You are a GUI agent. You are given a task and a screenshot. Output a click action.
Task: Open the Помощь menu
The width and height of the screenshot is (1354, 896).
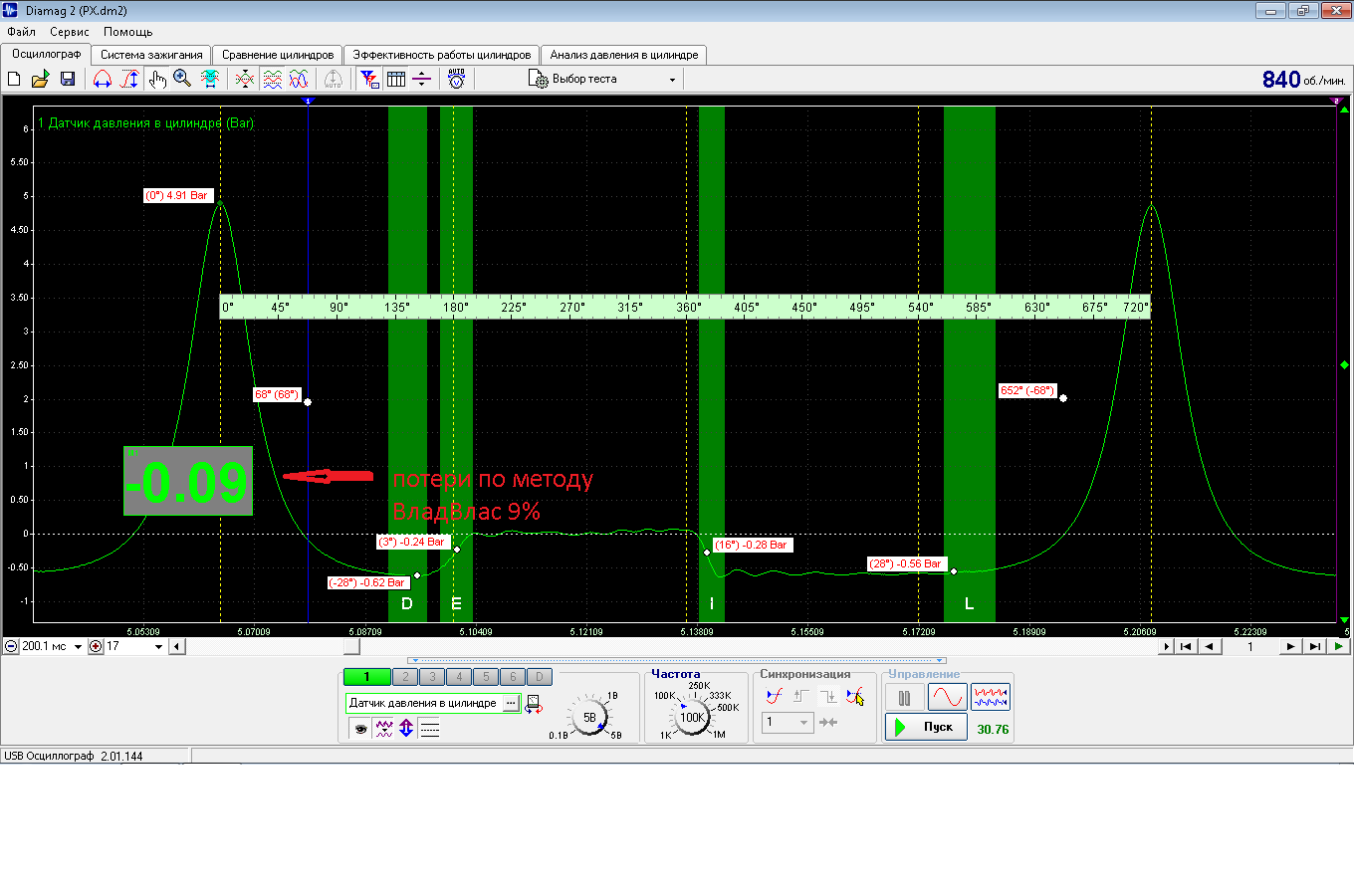pos(128,32)
